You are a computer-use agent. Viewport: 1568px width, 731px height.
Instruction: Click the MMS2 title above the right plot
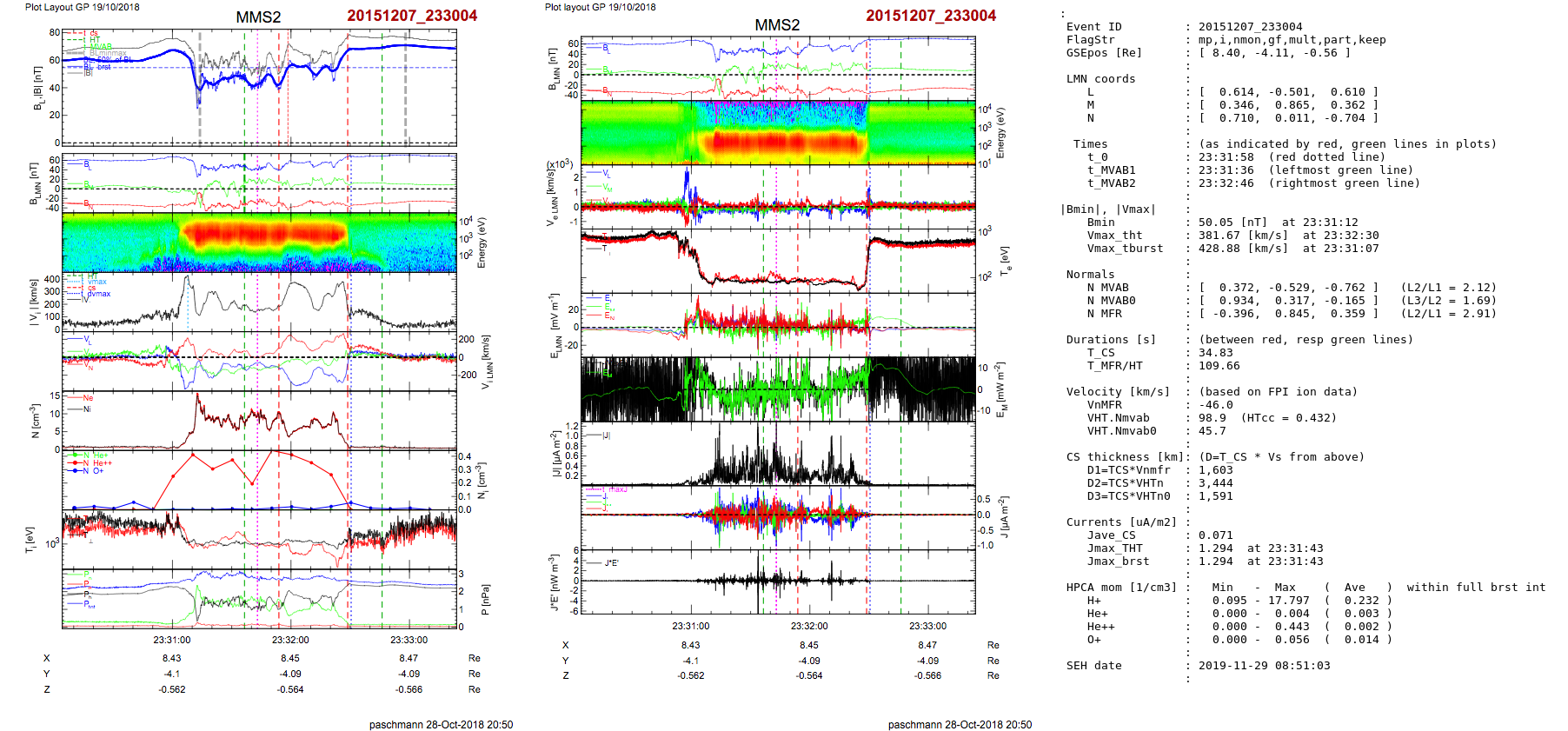777,25
